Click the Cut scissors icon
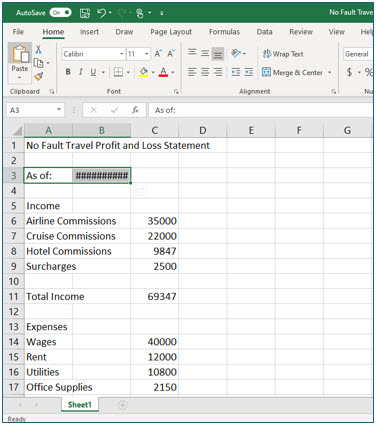This screenshot has height=424, width=376. 38,50
